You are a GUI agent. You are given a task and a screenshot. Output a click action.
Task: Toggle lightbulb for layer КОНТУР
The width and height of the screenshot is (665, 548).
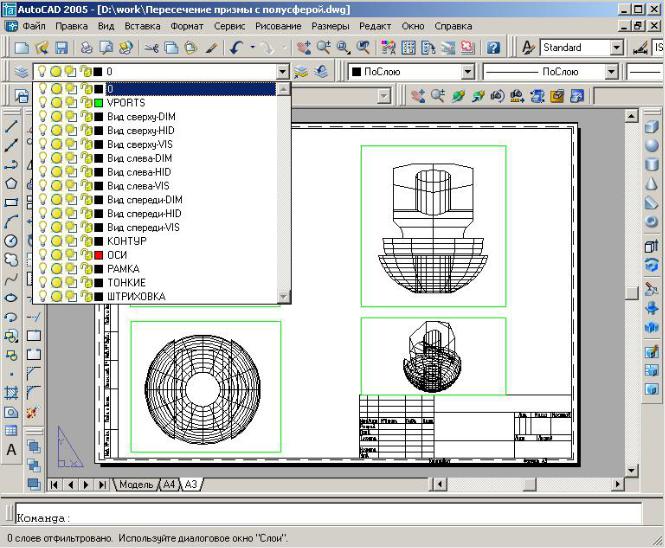[x=42, y=240]
